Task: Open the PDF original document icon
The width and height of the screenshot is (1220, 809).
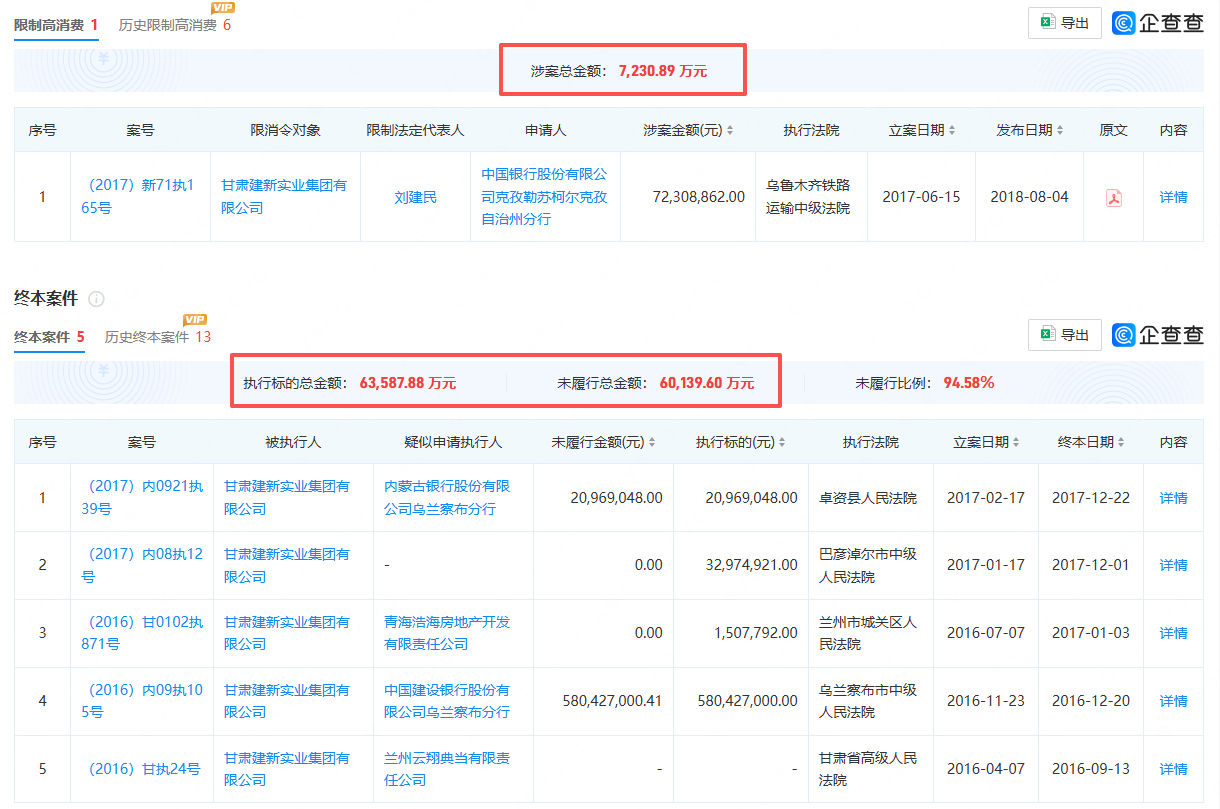Action: [x=1113, y=198]
